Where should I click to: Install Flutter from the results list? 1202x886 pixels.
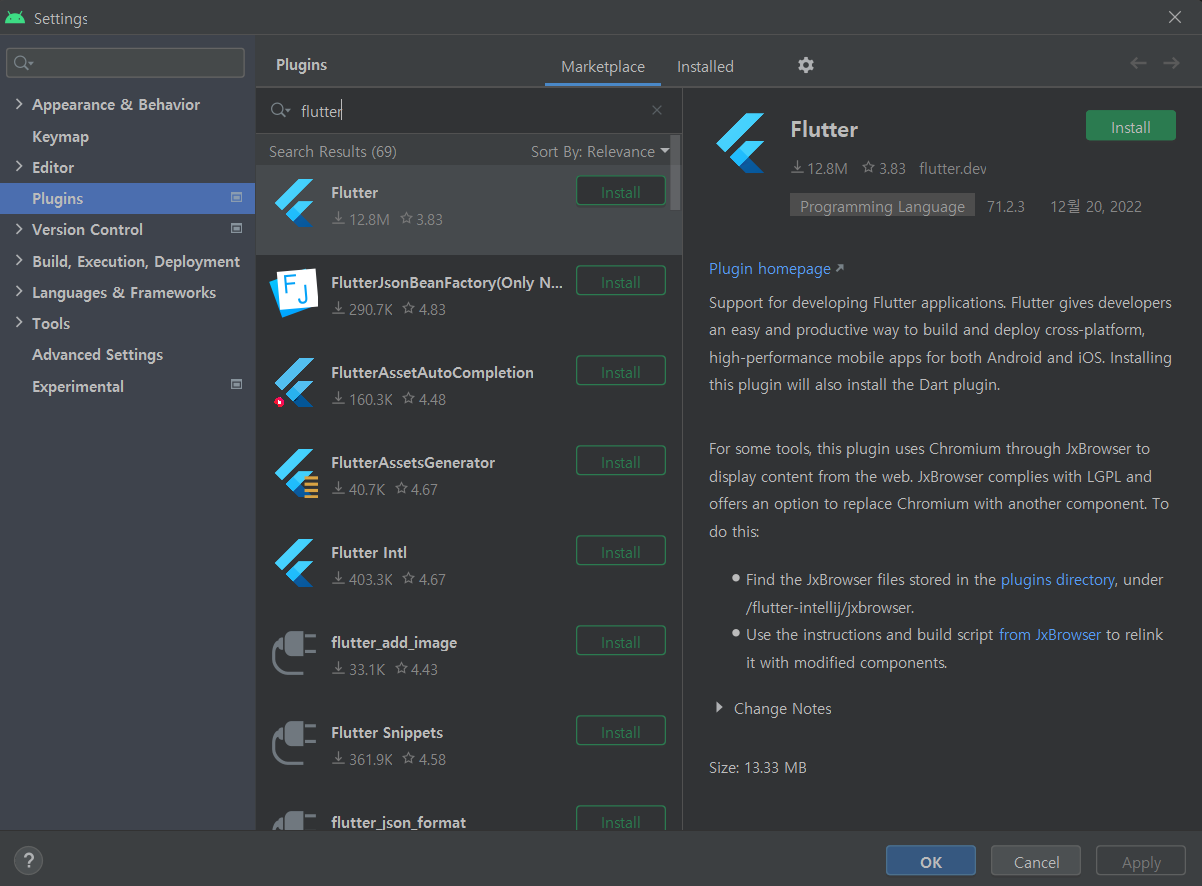point(621,192)
